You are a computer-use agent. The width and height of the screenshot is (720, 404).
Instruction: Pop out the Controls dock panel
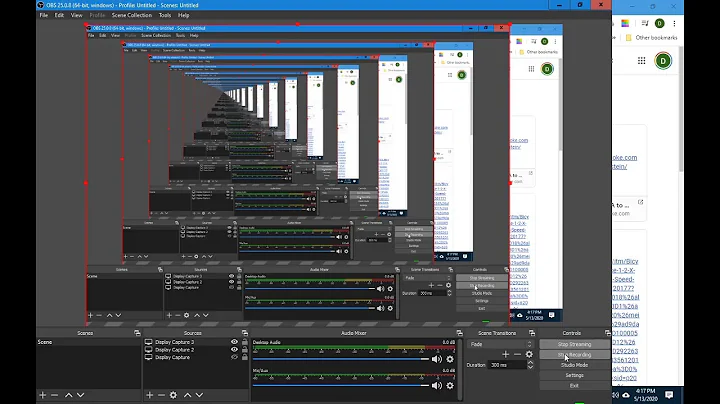608,333
